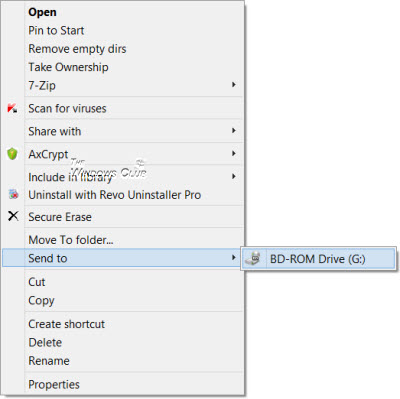
Task: Click the X icon next to Secure Erase
Action: 13,216
